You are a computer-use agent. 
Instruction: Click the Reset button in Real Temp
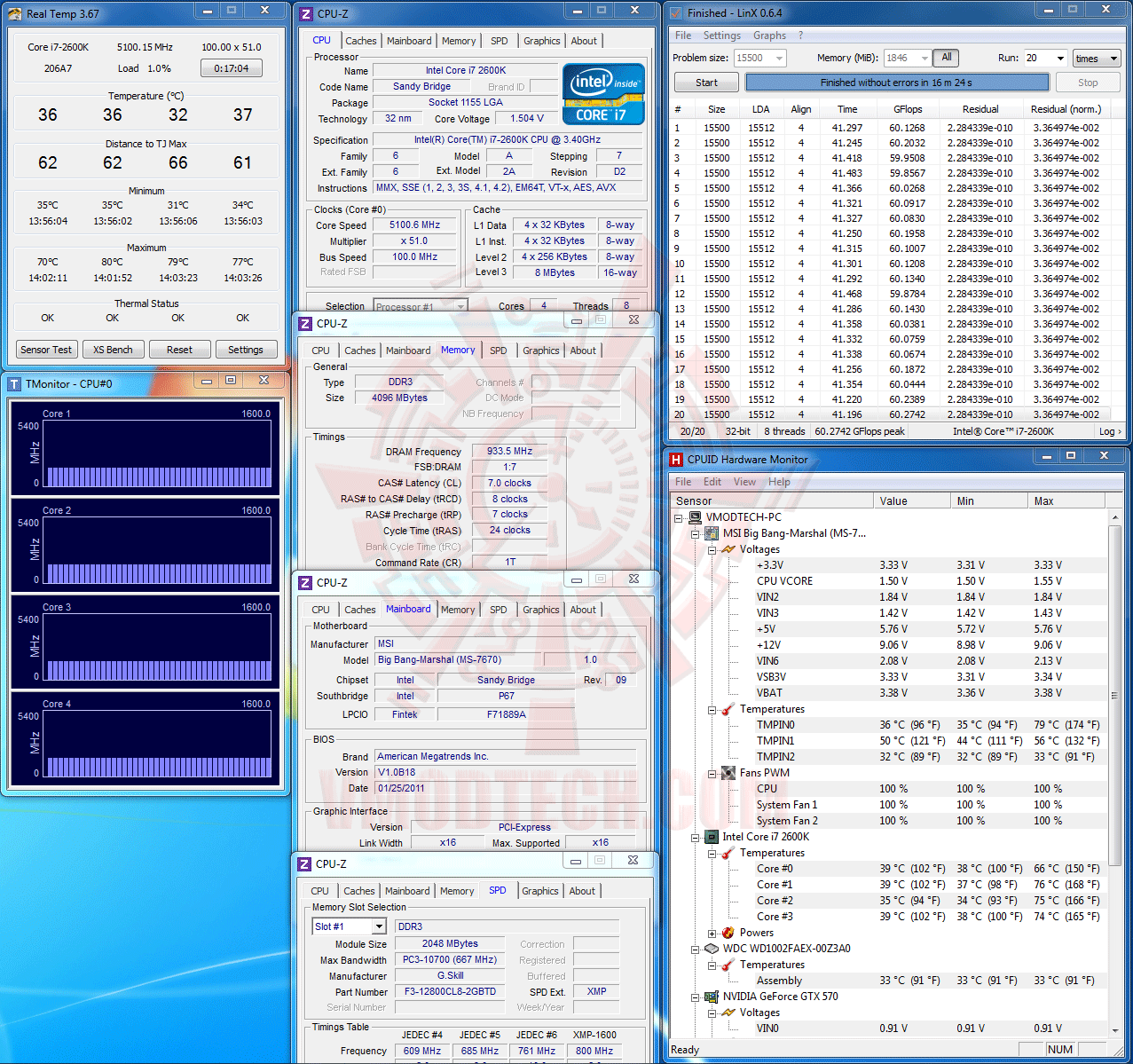pos(179,350)
